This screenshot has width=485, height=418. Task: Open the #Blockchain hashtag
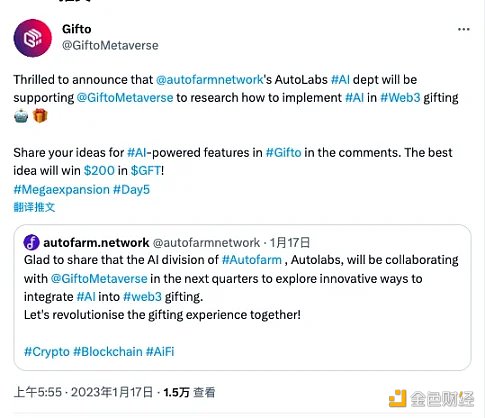coord(108,352)
